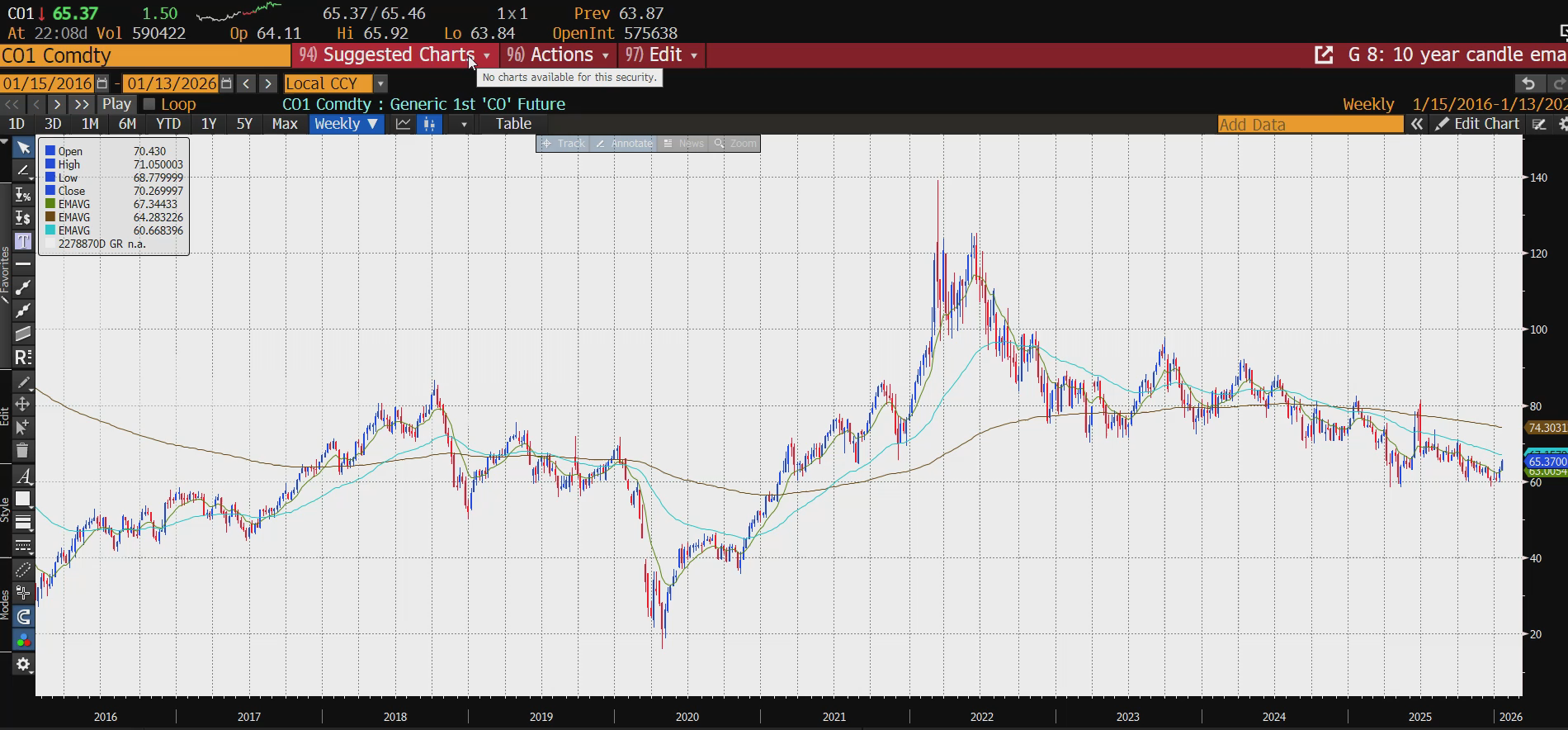Open the Actions dropdown menu
Viewport: 1568px width, 730px height.
(560, 55)
